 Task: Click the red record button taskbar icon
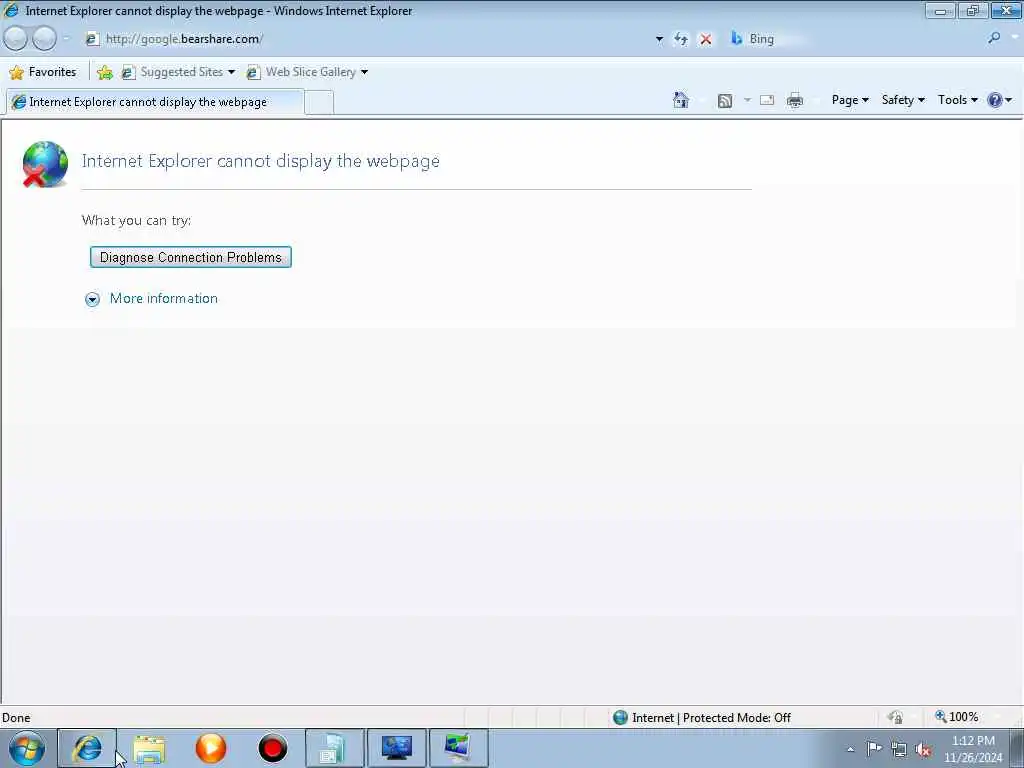(273, 748)
